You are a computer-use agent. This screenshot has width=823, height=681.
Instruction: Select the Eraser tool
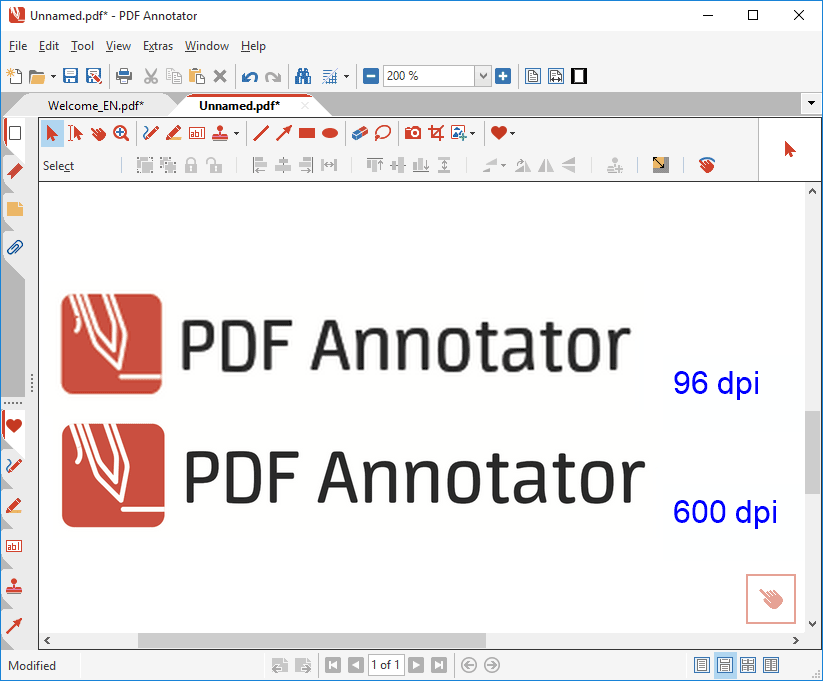click(x=360, y=133)
